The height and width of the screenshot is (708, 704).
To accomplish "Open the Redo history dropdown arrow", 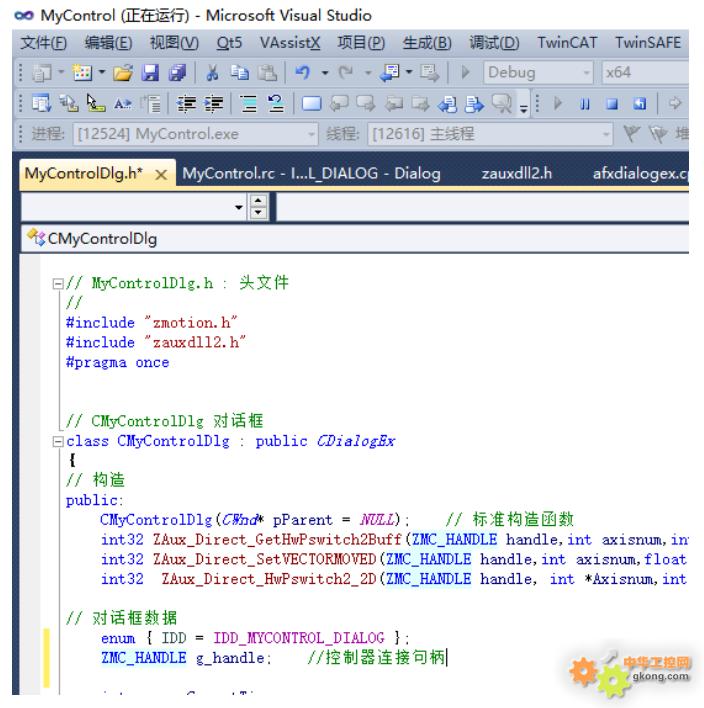I will coord(368,73).
